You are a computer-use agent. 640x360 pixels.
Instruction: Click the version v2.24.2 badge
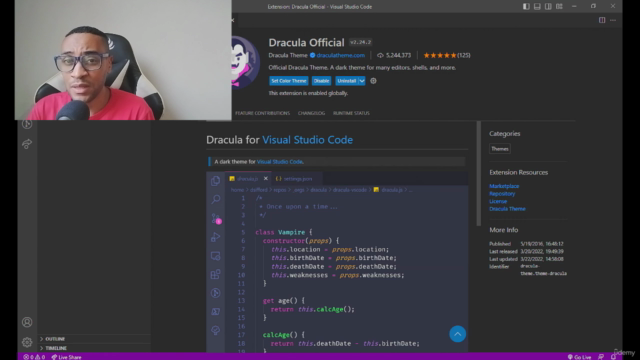coord(360,42)
